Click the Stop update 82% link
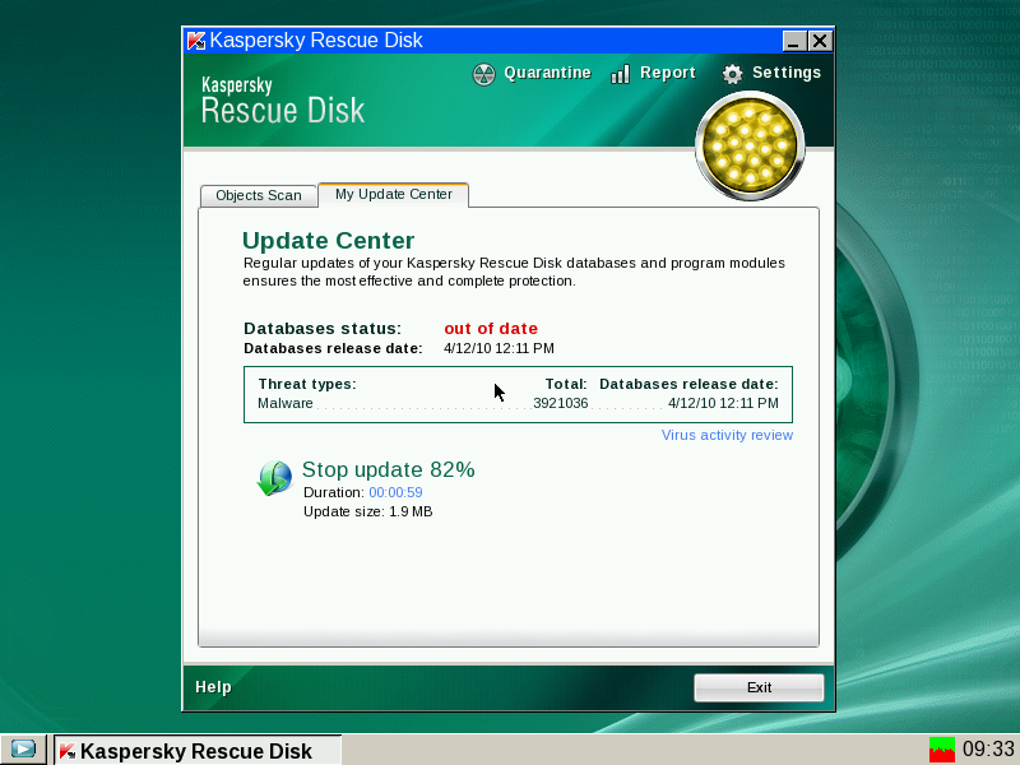The image size is (1020, 765). (x=388, y=470)
